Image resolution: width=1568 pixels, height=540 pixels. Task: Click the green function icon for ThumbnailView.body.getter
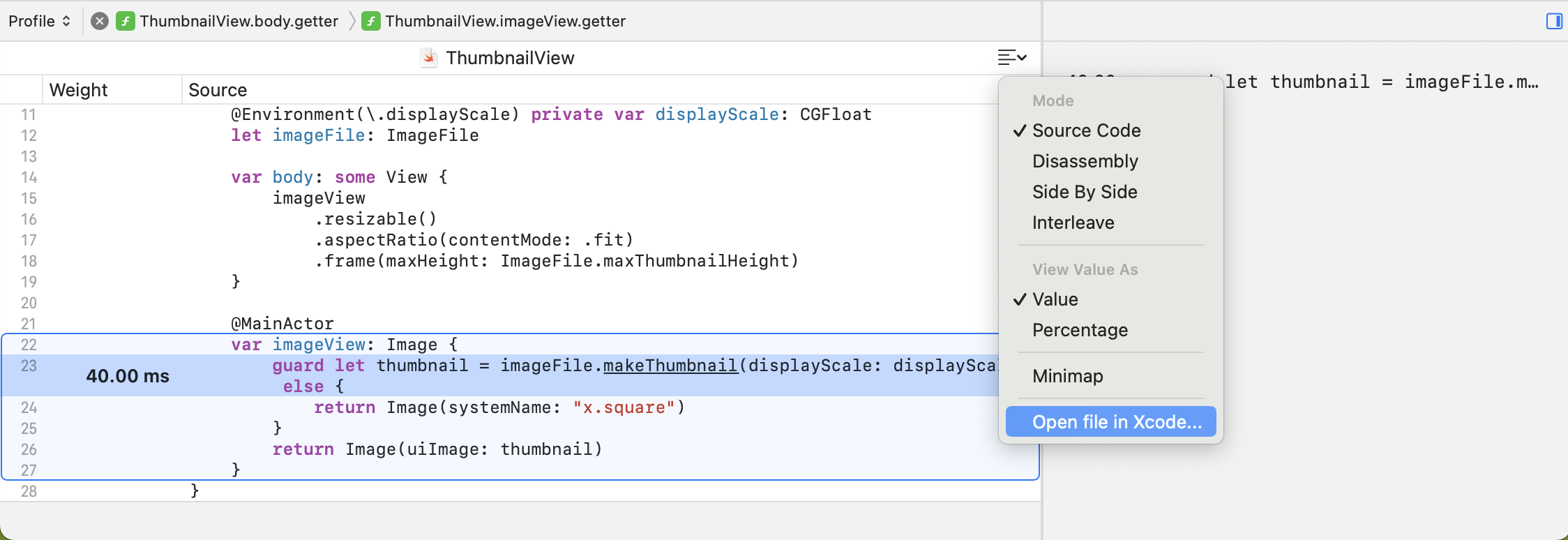(126, 21)
